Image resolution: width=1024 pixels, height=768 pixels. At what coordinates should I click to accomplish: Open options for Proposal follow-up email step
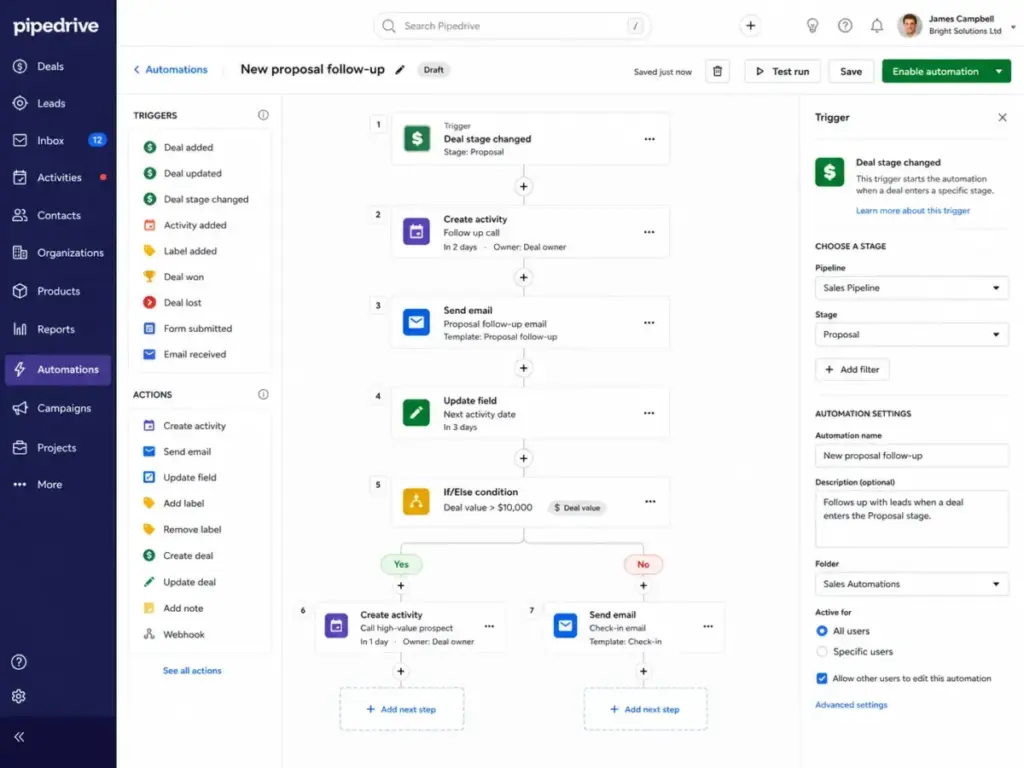[649, 323]
